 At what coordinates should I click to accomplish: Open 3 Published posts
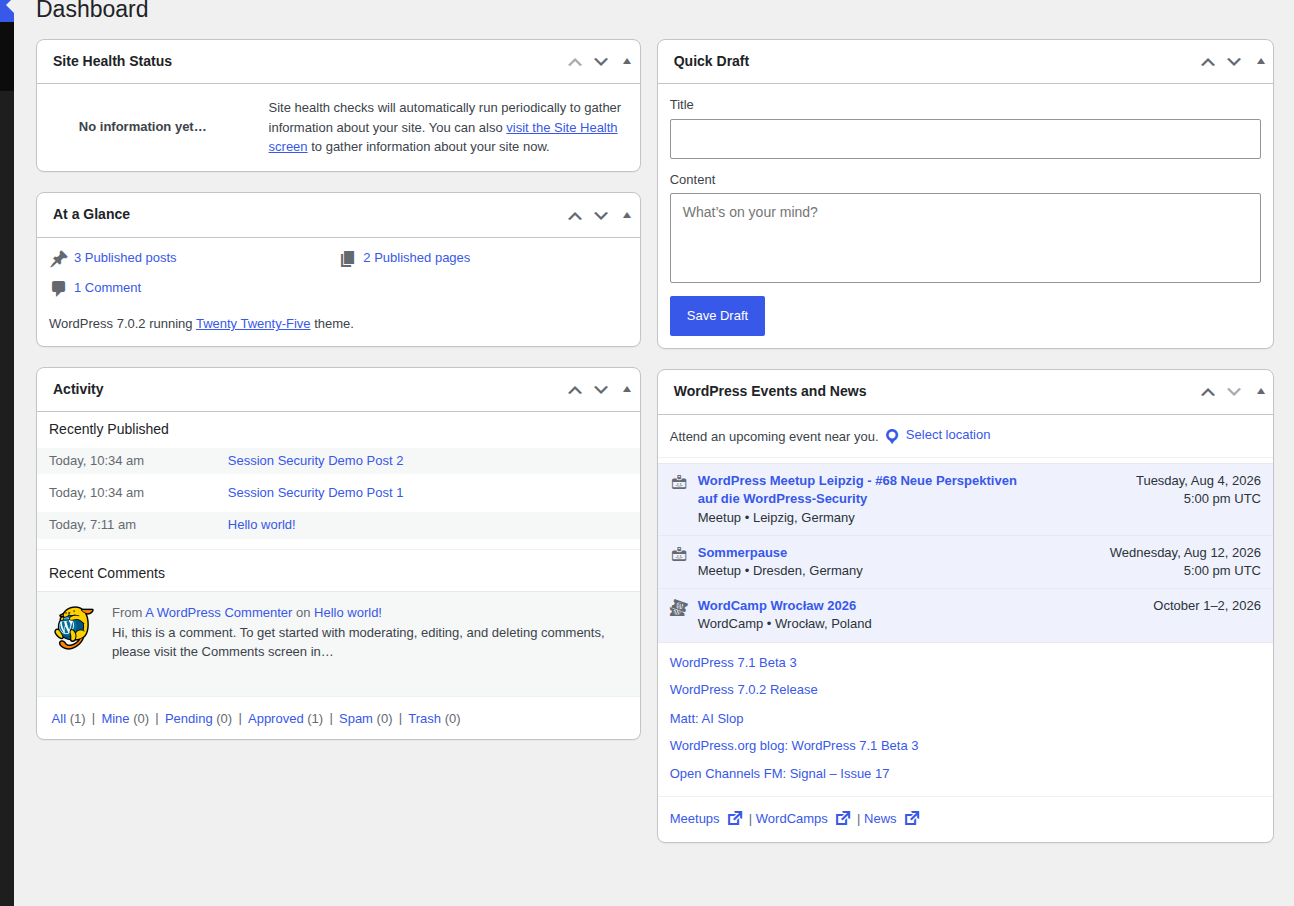pos(125,257)
